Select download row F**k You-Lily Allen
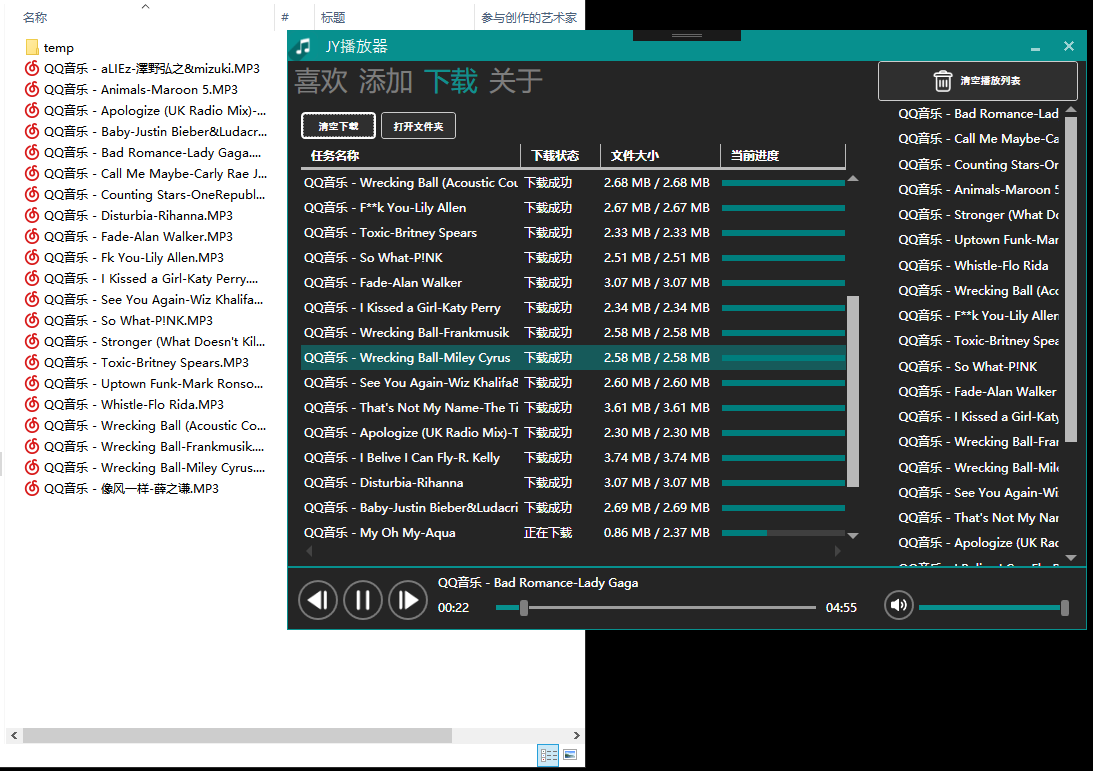 coord(573,208)
